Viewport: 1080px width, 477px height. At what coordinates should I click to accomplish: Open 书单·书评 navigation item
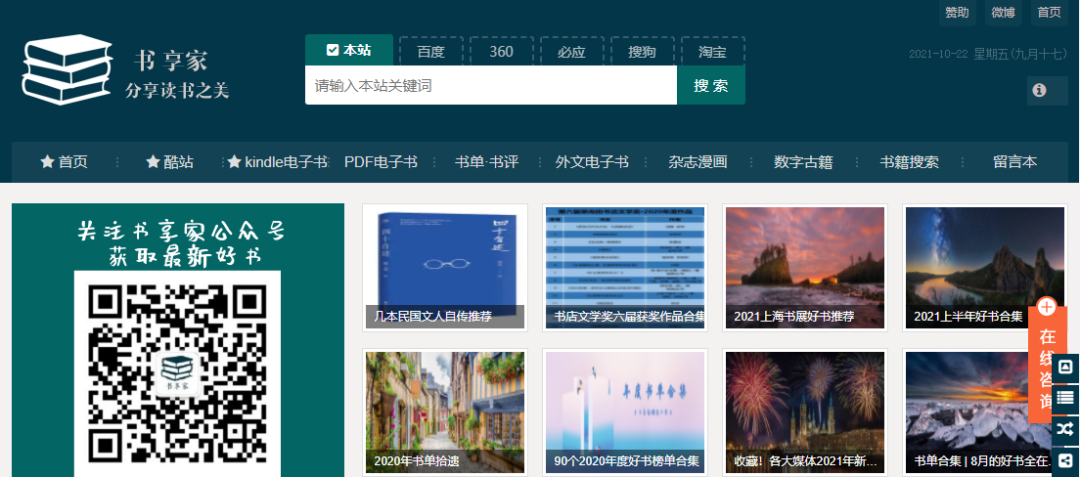pyautogui.click(x=486, y=162)
